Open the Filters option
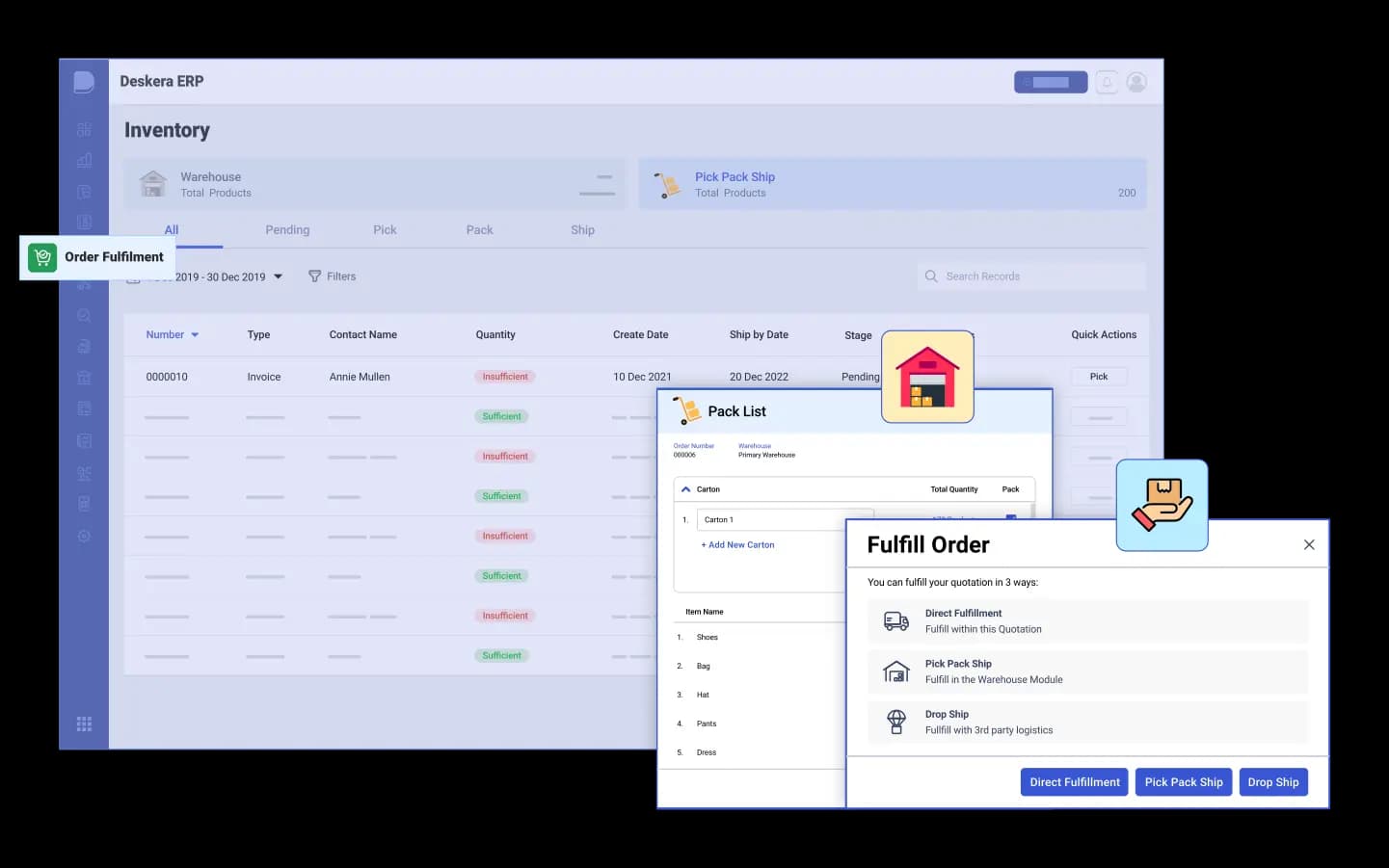The height and width of the screenshot is (868, 1389). click(333, 276)
